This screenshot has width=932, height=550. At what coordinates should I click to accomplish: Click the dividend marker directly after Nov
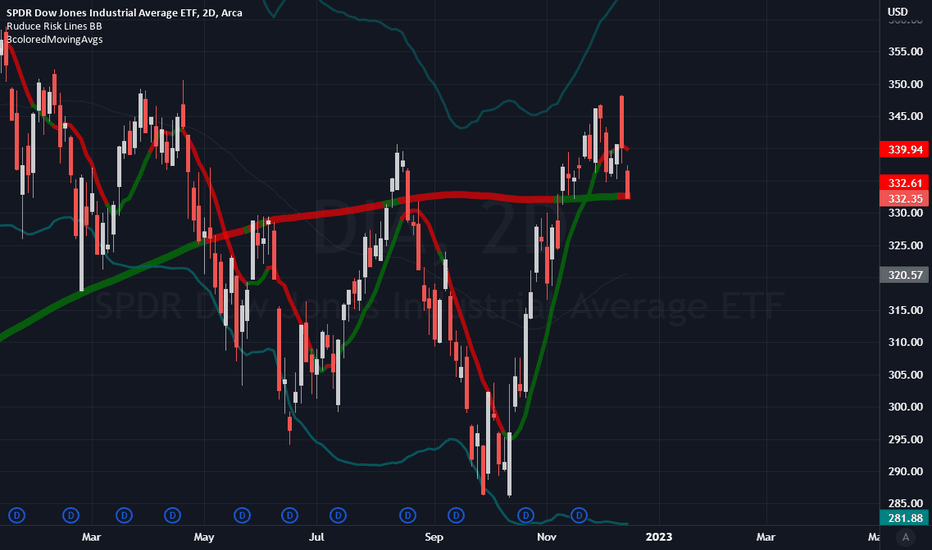coord(579,515)
